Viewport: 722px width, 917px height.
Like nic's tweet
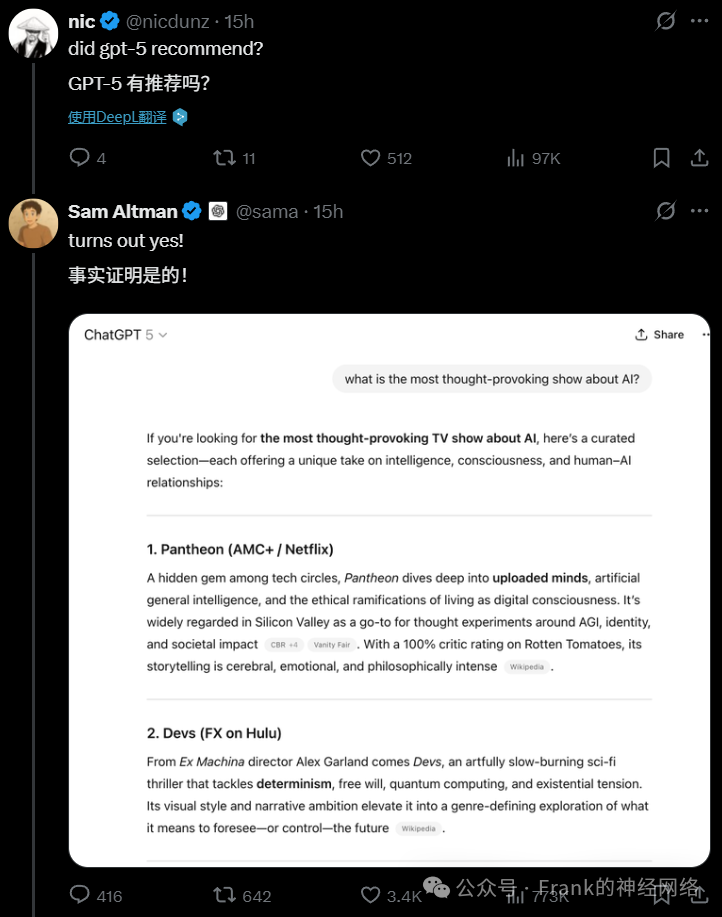pyautogui.click(x=370, y=157)
